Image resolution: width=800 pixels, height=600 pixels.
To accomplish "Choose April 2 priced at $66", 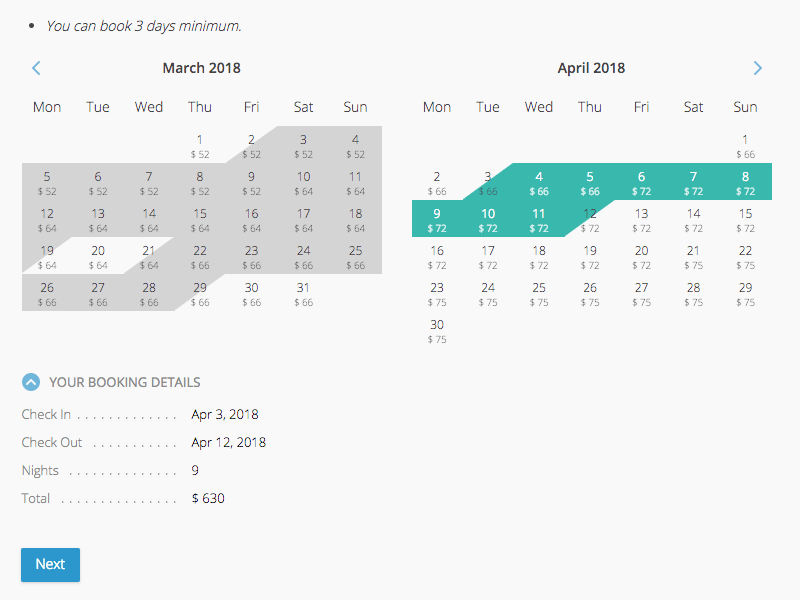I will coord(437,182).
